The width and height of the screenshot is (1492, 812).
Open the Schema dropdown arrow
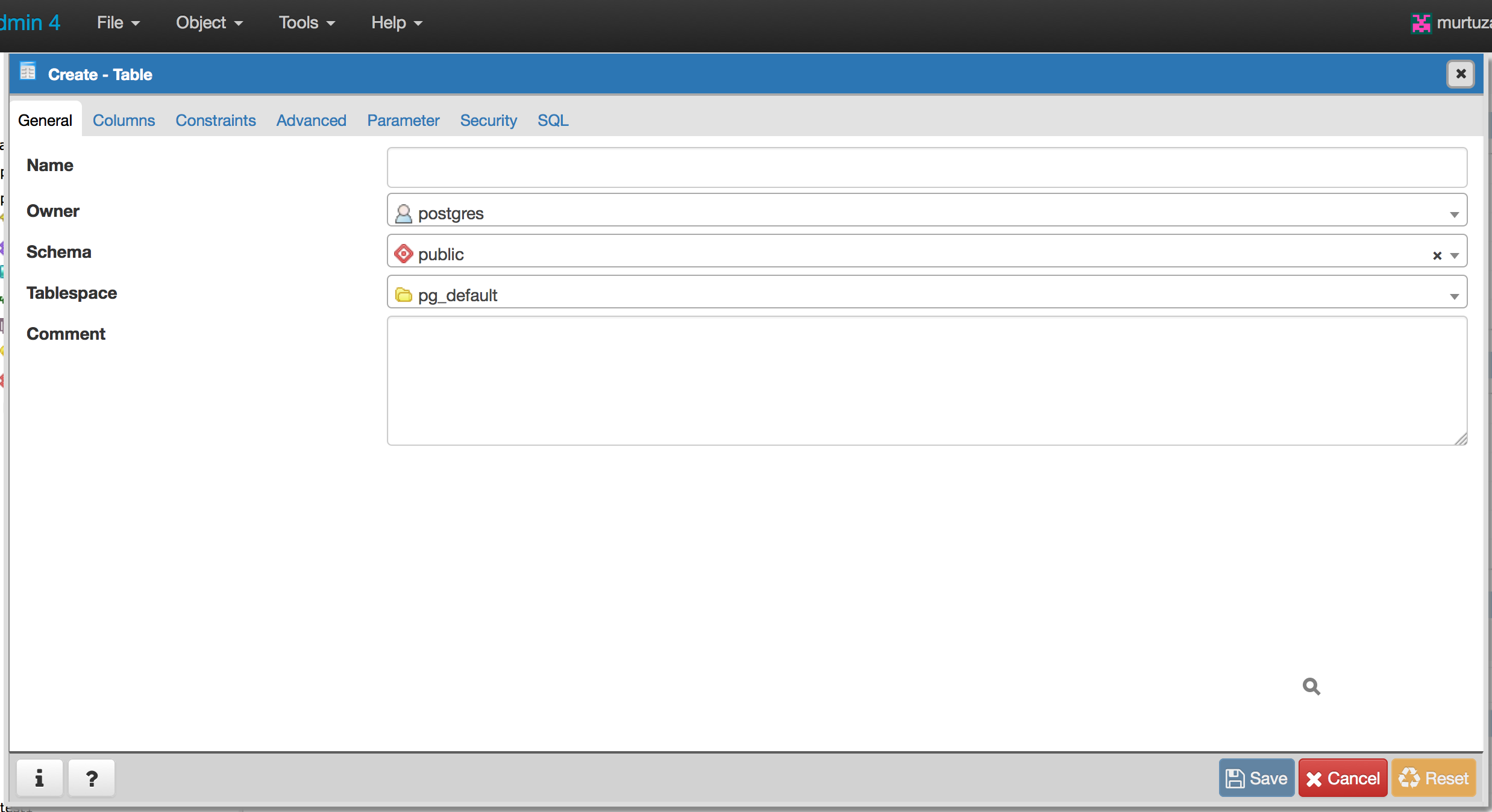point(1455,255)
